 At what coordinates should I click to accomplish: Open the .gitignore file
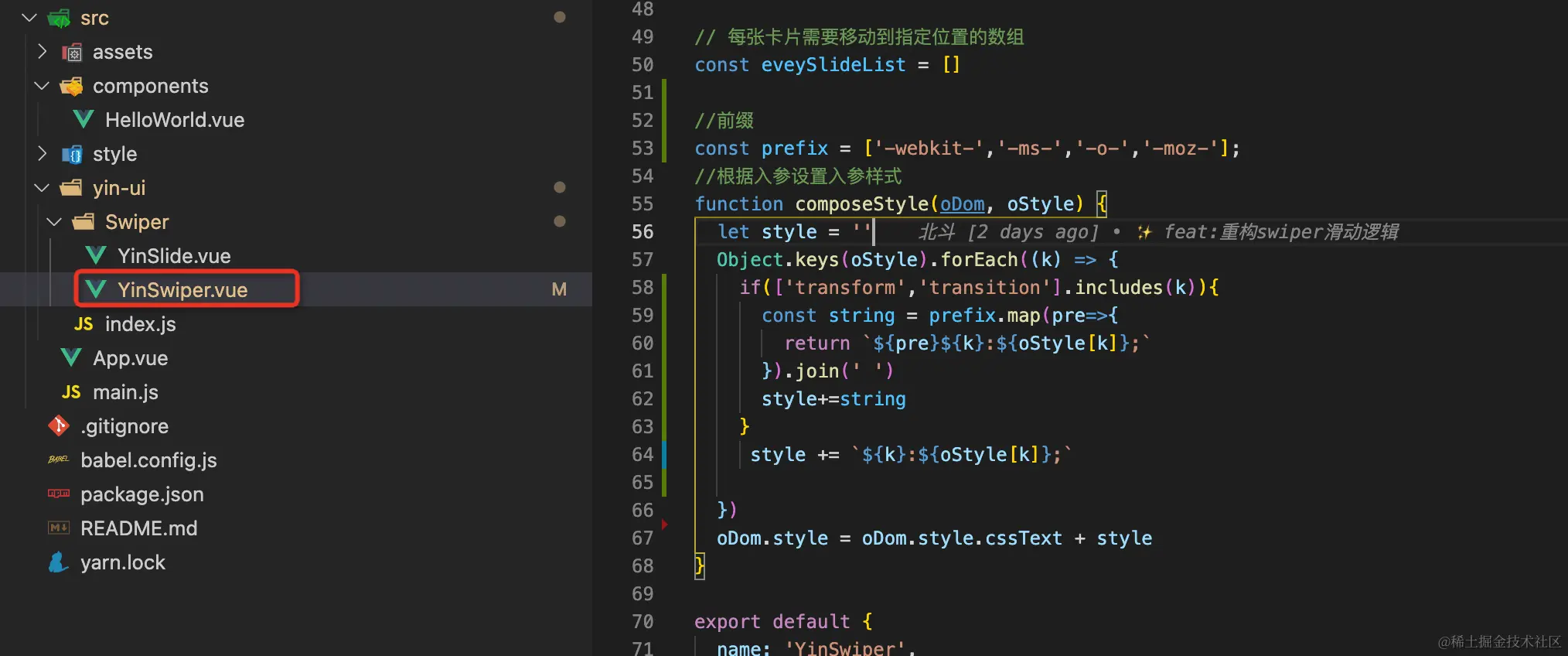(x=124, y=426)
